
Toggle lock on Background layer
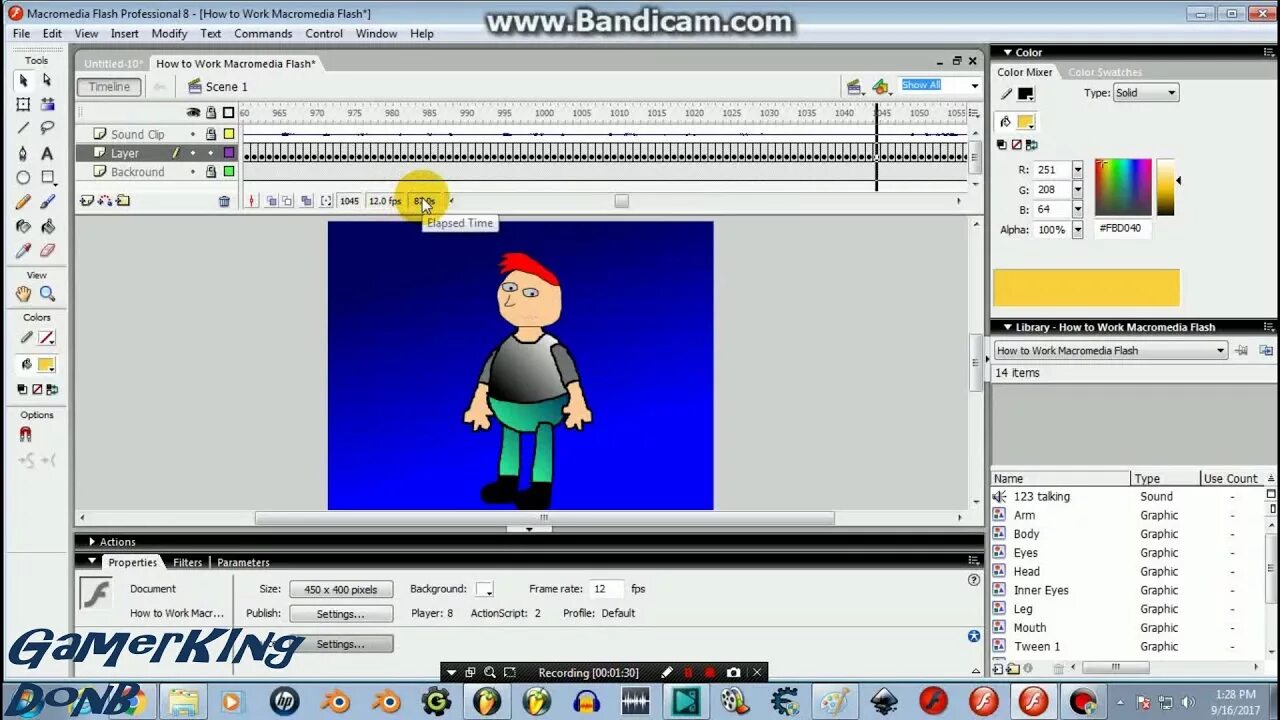(211, 172)
